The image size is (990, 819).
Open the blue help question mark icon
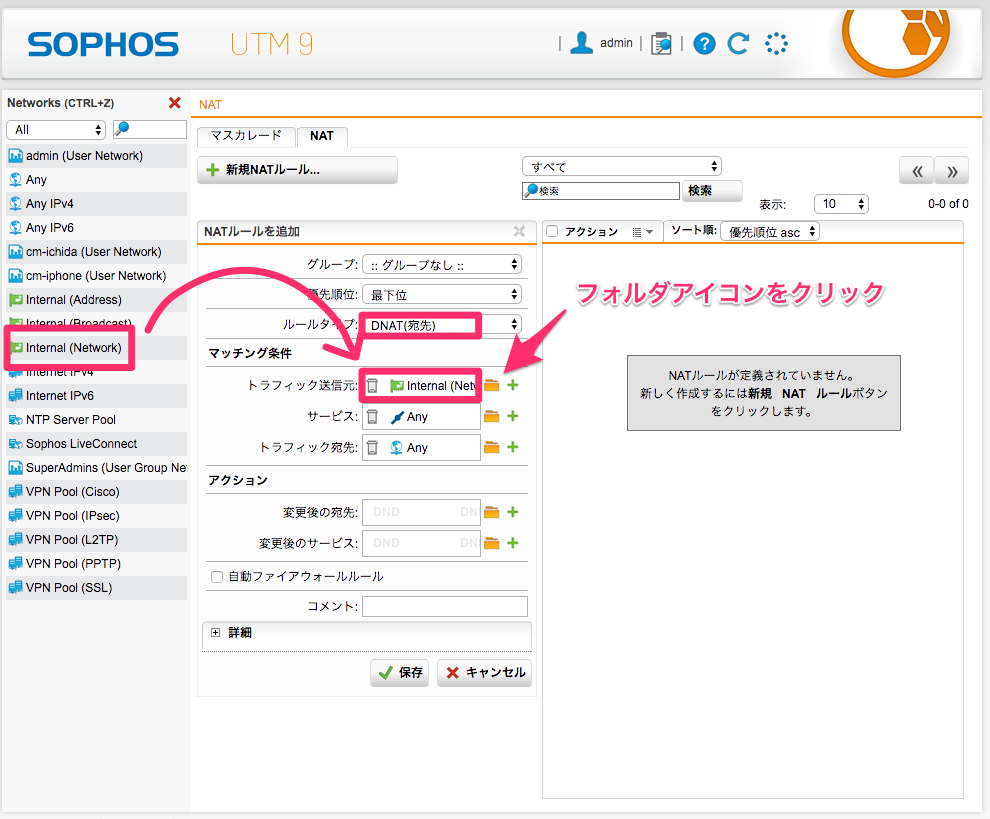(704, 44)
